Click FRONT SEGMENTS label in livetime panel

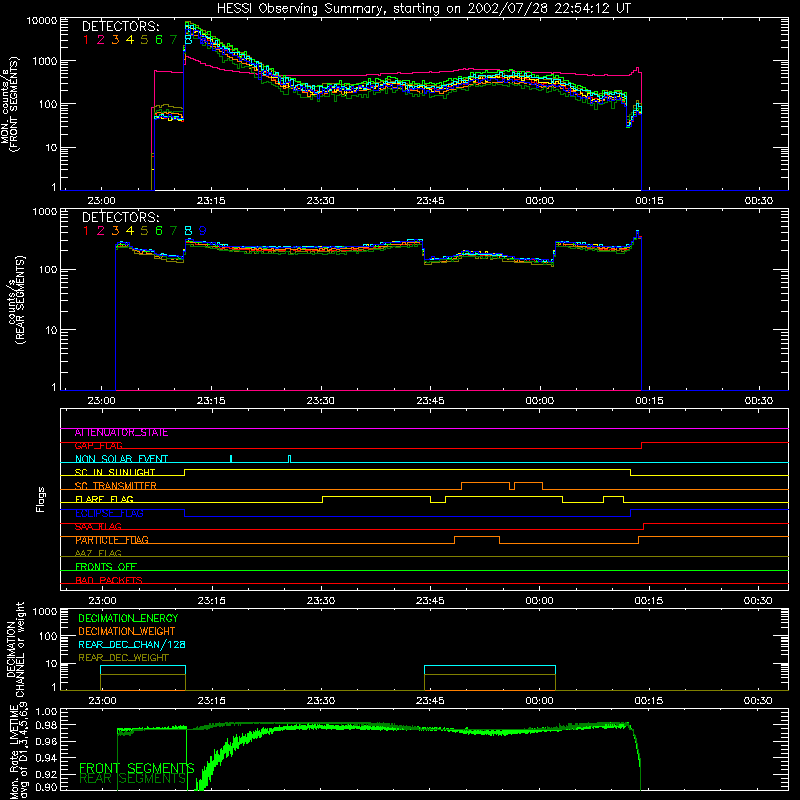pyautogui.click(x=137, y=768)
